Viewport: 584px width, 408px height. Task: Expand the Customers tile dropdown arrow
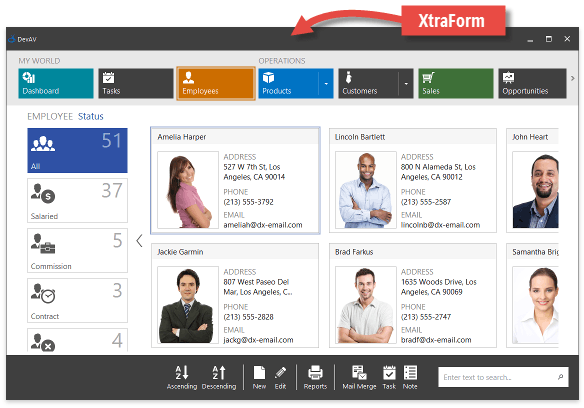406,83
